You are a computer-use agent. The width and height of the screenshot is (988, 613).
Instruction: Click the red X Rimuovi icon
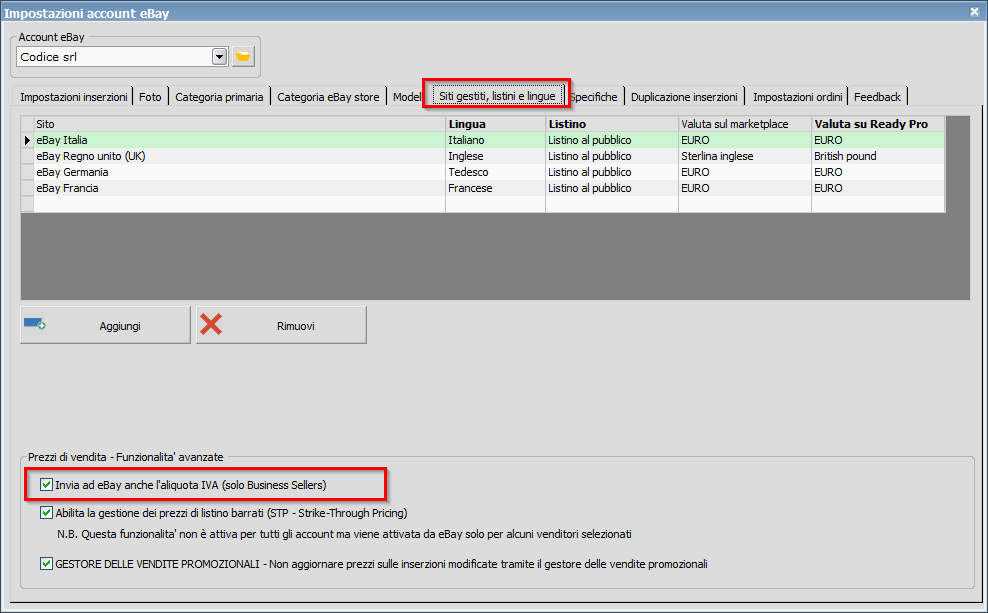(211, 324)
